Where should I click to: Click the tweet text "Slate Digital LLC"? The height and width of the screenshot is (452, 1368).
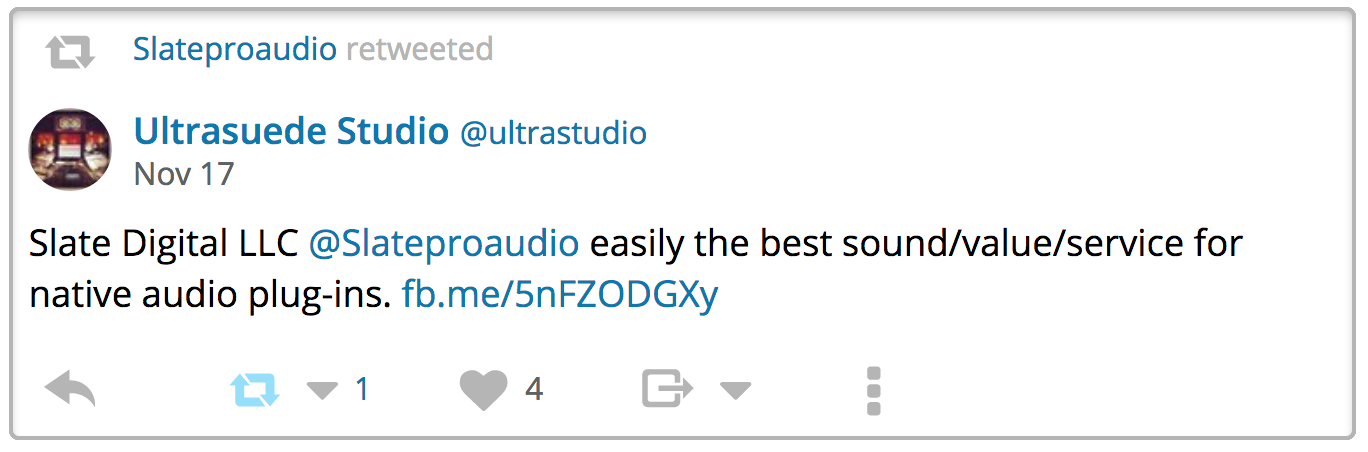tap(163, 243)
